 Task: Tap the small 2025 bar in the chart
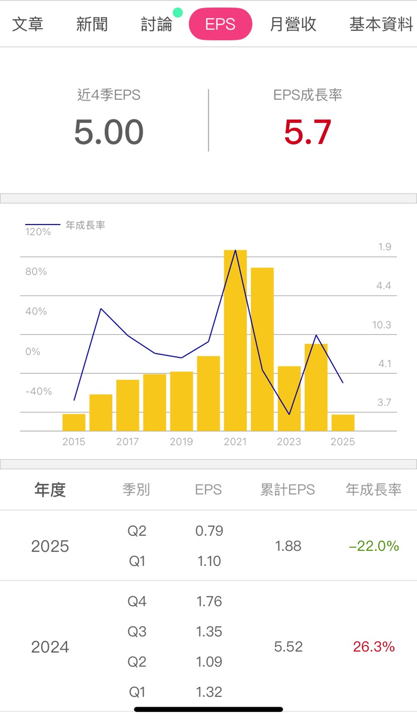pyautogui.click(x=343, y=422)
